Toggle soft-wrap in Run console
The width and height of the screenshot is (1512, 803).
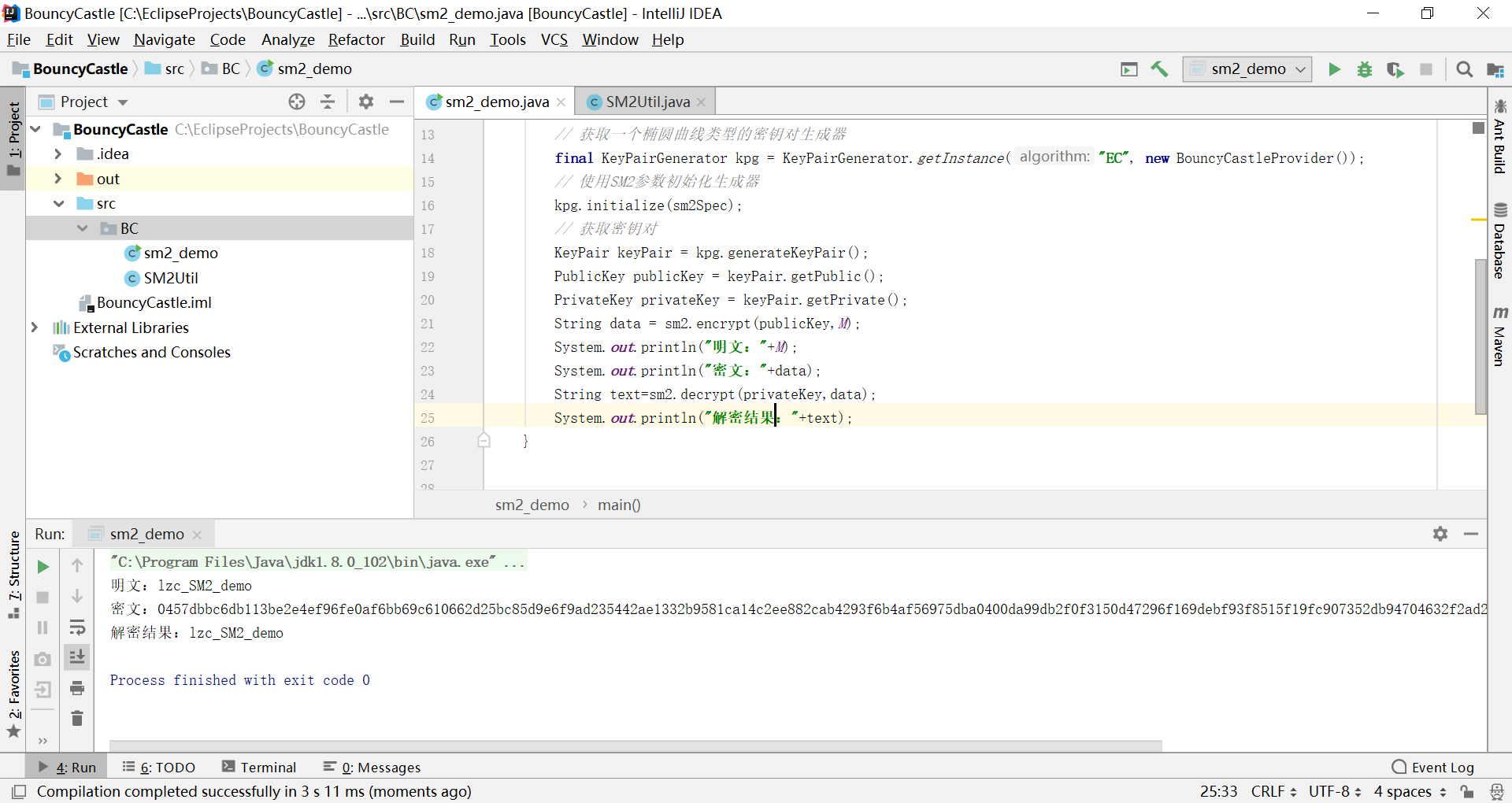coord(77,627)
